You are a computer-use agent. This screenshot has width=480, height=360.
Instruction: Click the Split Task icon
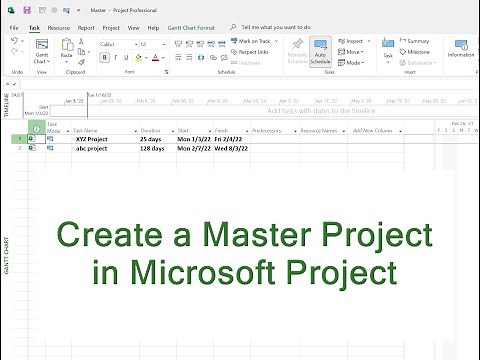click(201, 57)
